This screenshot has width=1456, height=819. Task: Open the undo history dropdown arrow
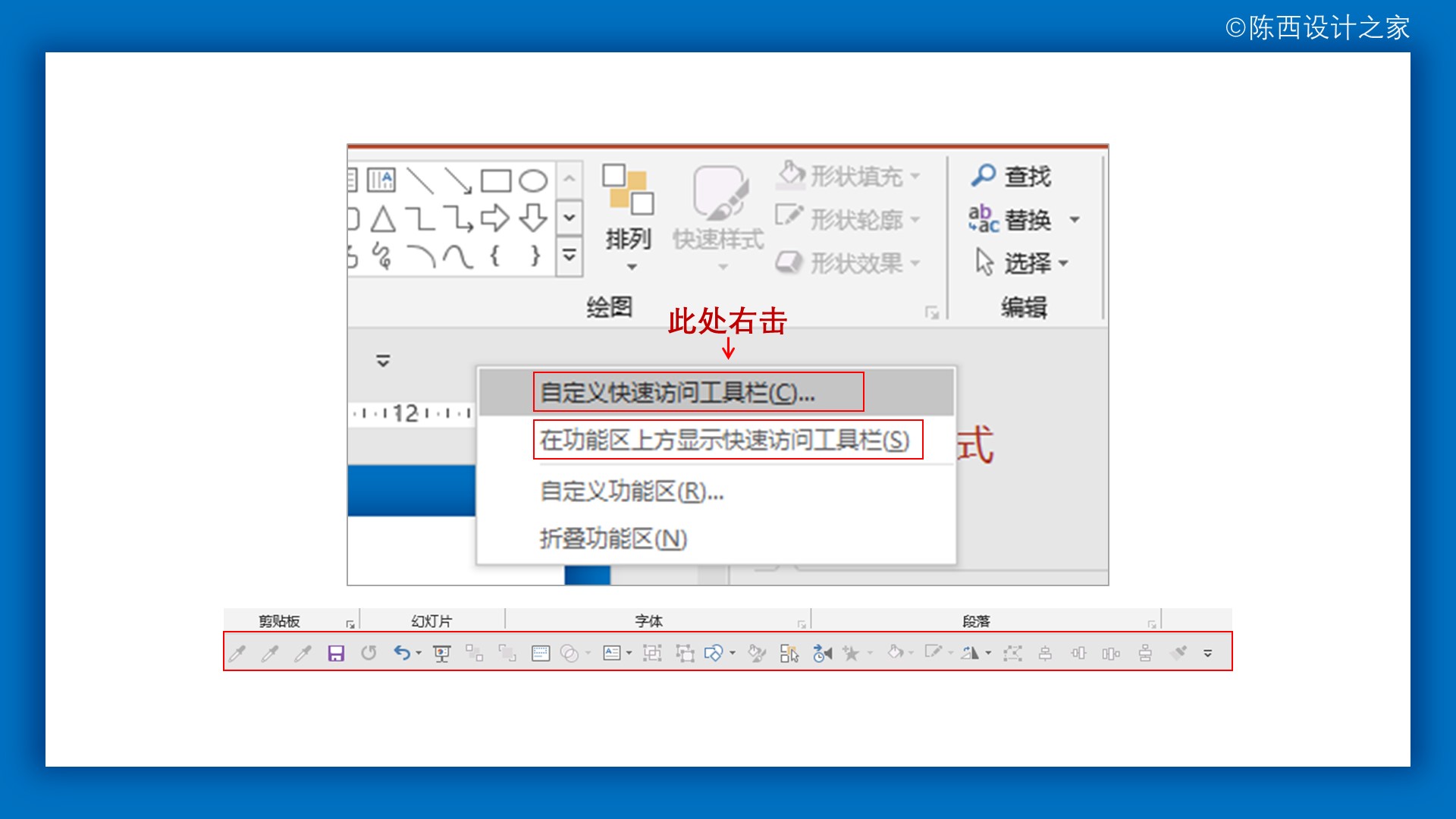pos(419,653)
